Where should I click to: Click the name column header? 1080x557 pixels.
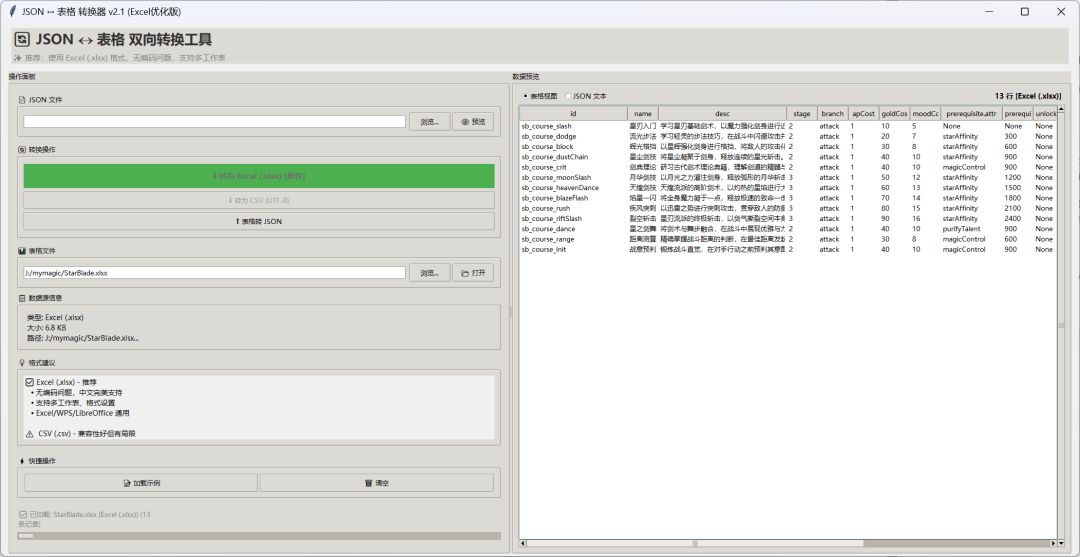pos(643,113)
